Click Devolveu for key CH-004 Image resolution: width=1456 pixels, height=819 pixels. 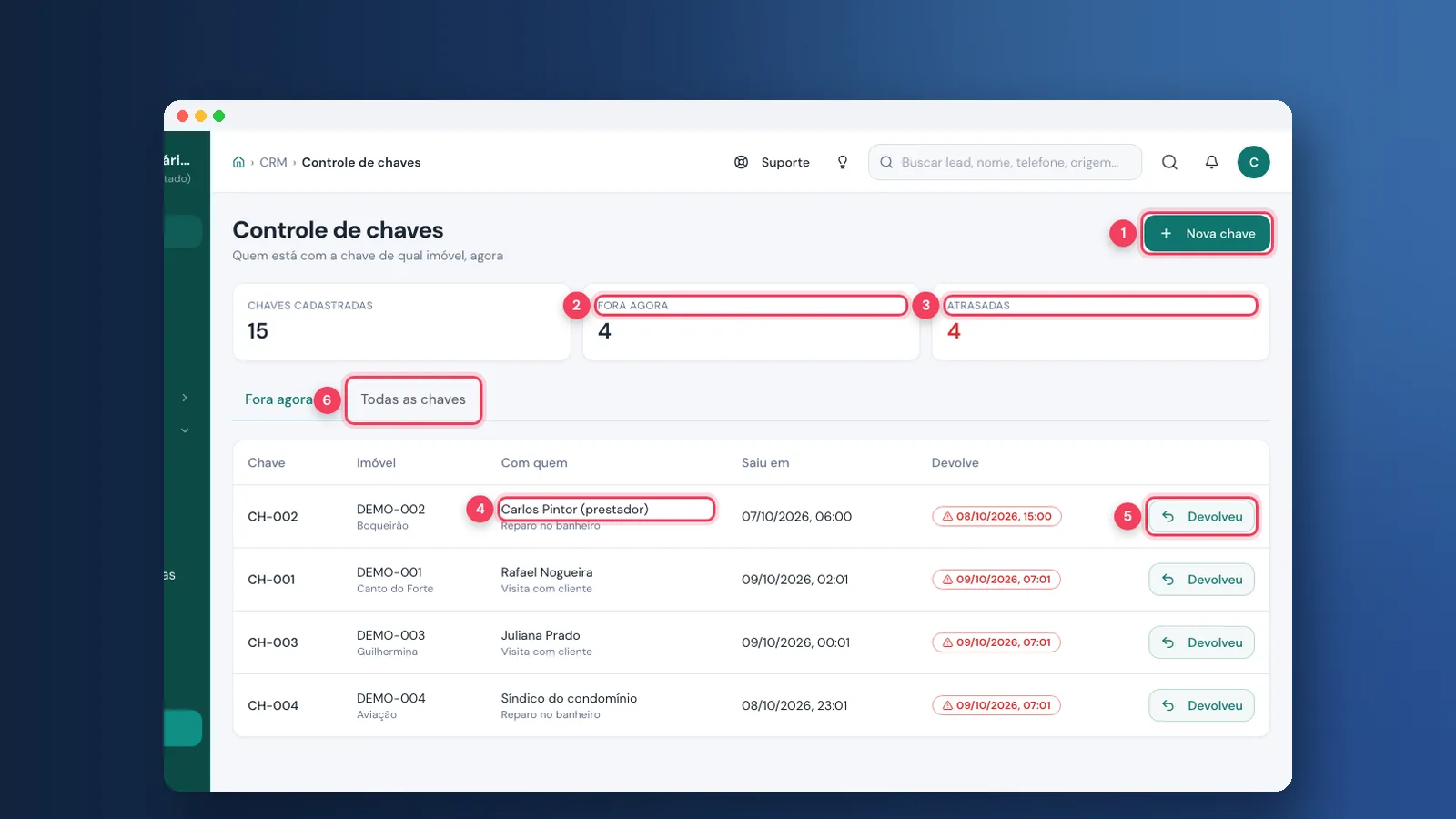click(1201, 705)
